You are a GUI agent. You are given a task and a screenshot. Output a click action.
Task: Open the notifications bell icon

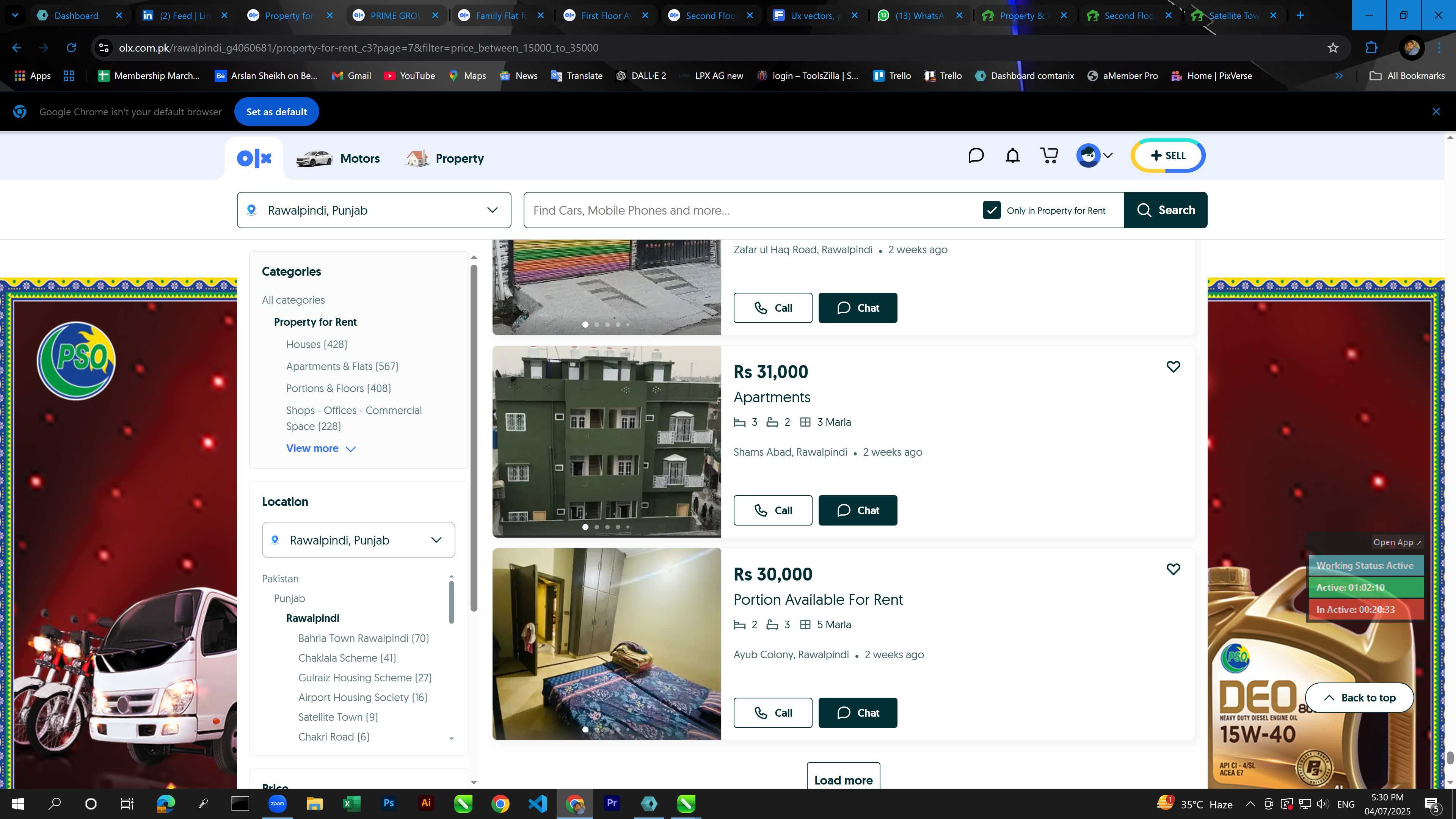point(1012,156)
